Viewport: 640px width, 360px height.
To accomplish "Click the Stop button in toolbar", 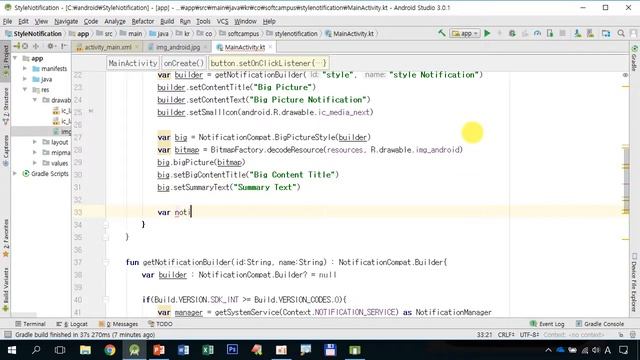I will [x=562, y=33].
